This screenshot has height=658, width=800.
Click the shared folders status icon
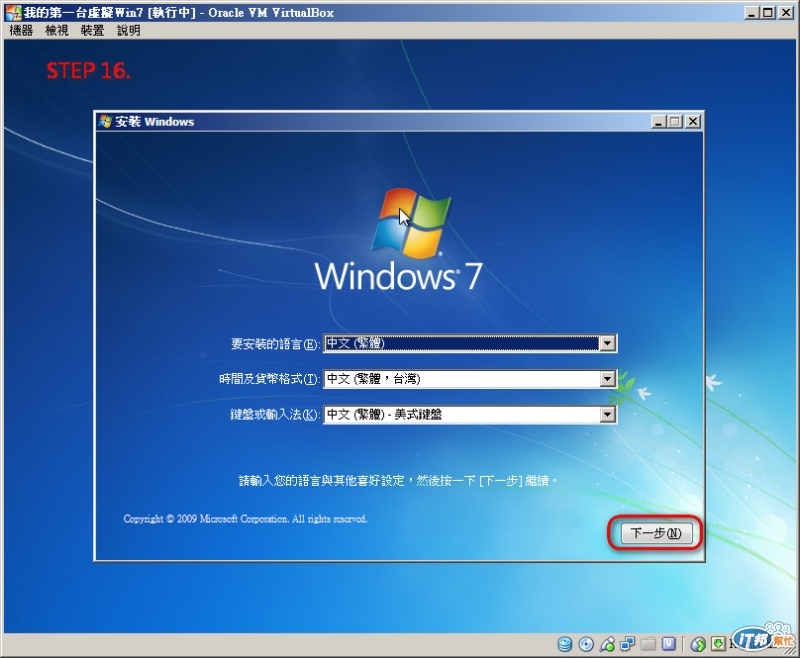648,644
